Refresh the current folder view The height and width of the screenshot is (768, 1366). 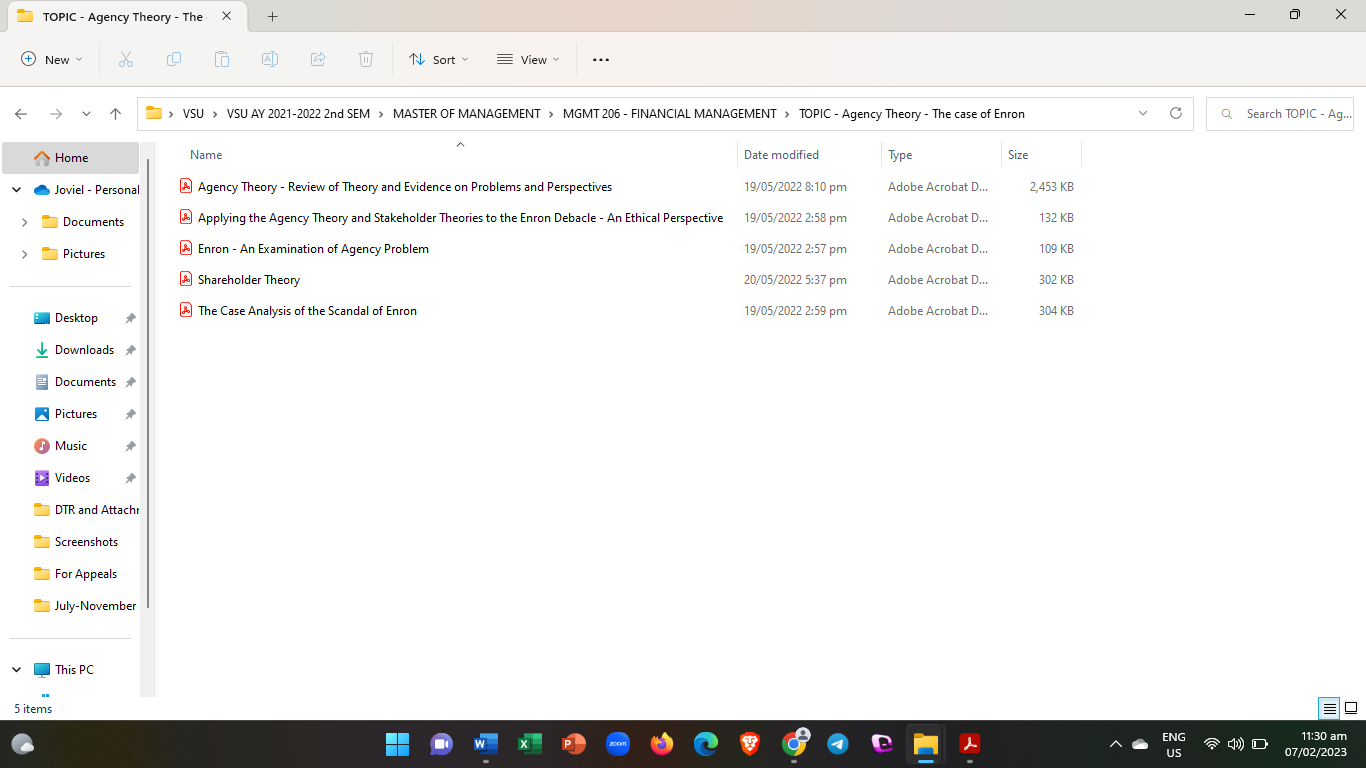pos(1176,114)
